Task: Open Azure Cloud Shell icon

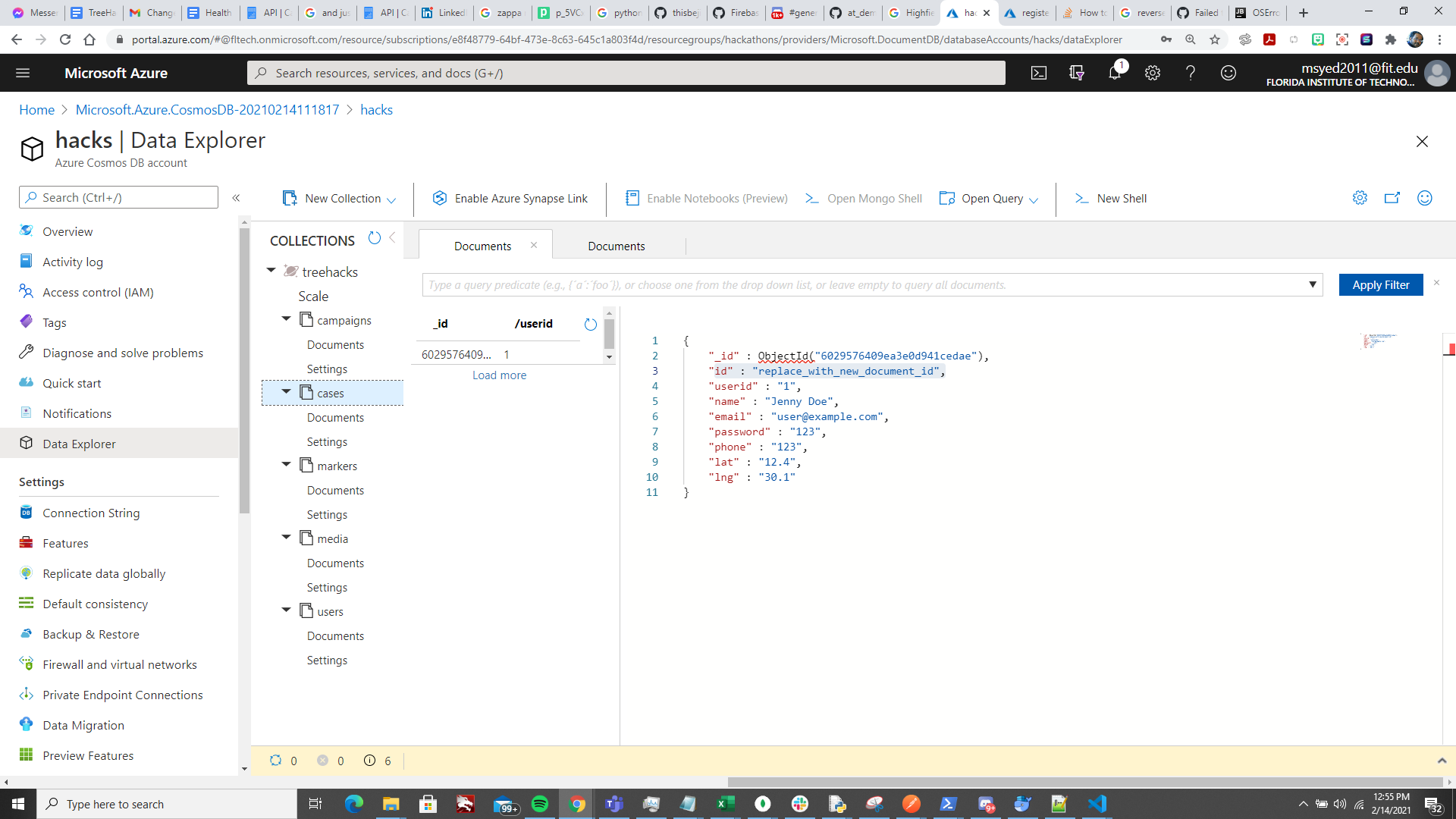Action: (1039, 73)
